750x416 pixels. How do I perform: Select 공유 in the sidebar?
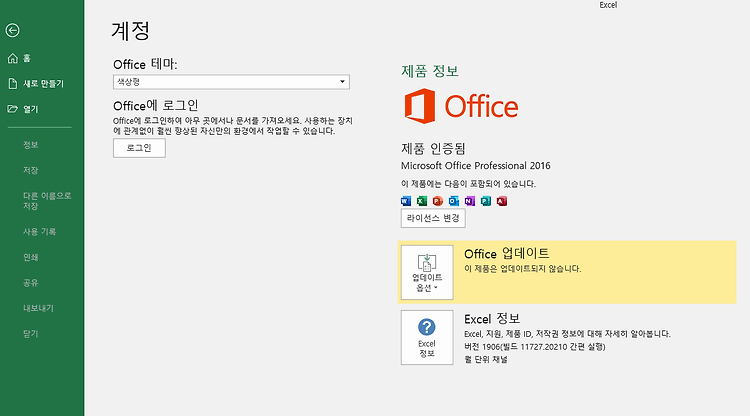(x=31, y=283)
